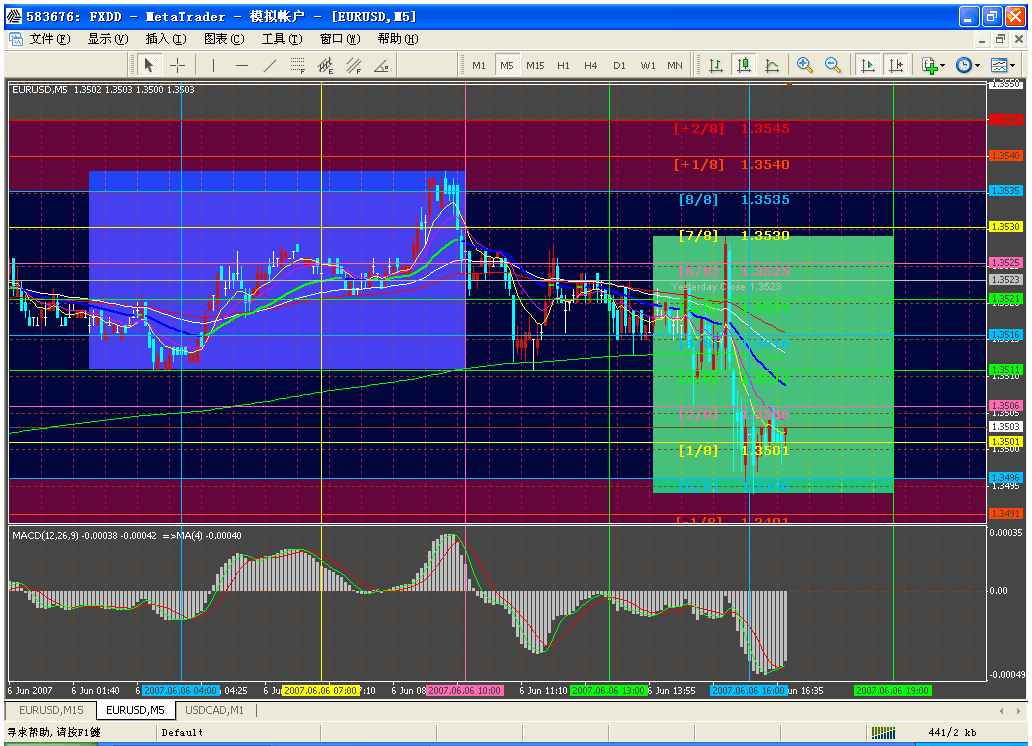
Task: Open the 图表(C) menu
Action: tap(224, 39)
